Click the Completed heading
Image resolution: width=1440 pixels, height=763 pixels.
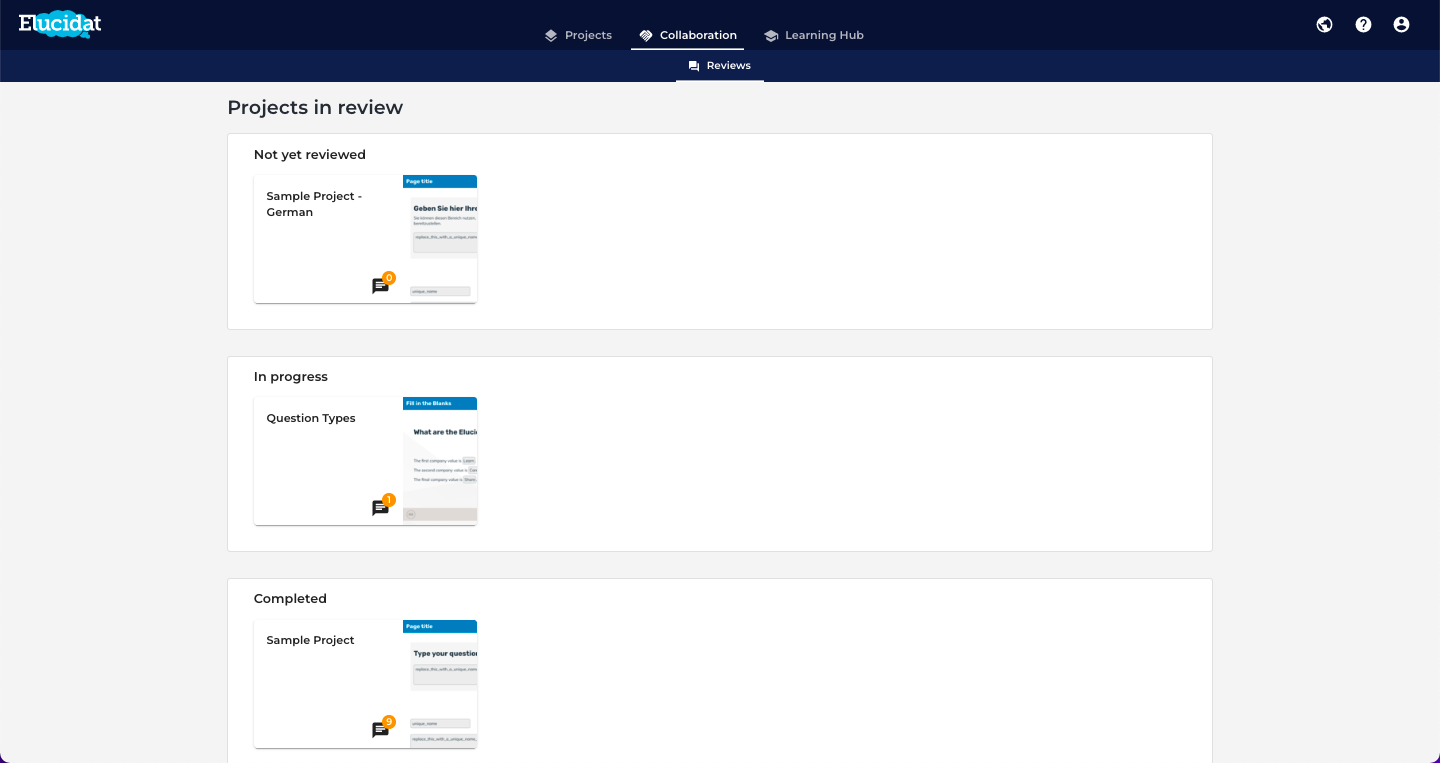pos(290,599)
